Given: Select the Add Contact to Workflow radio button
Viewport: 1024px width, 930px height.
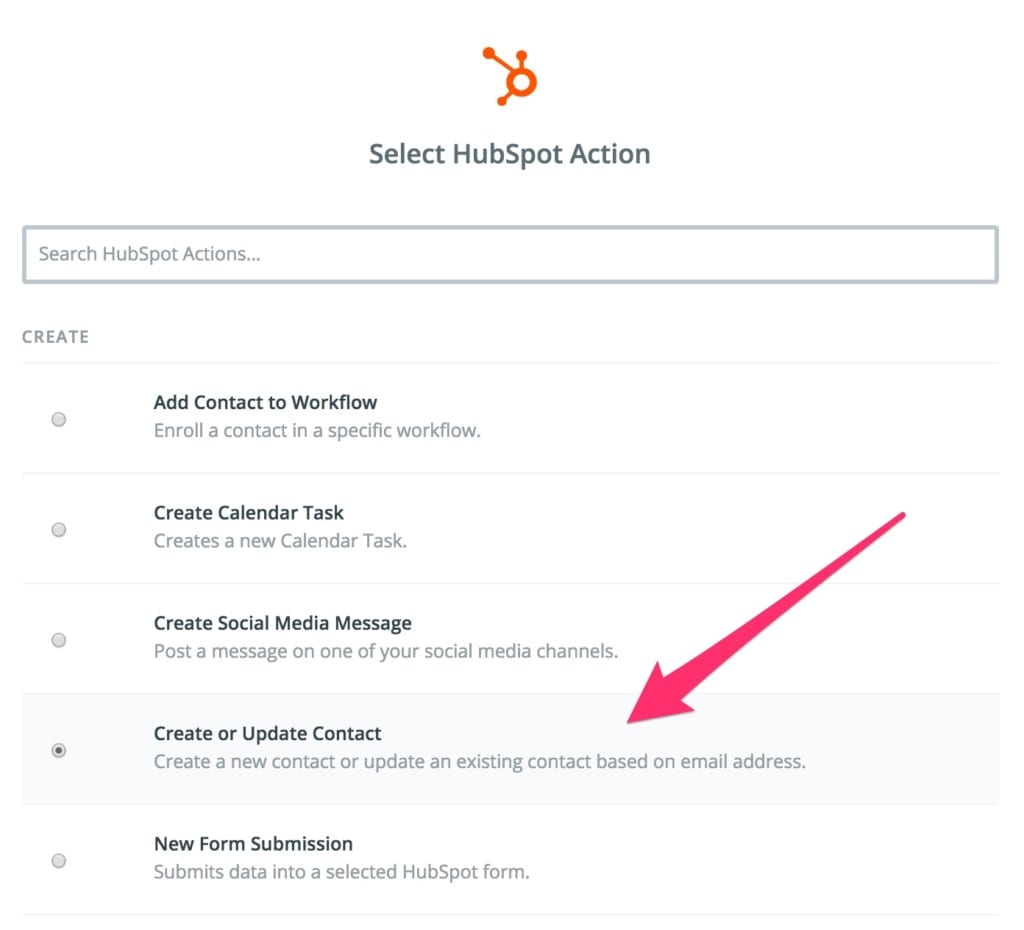Looking at the screenshot, I should 59,419.
